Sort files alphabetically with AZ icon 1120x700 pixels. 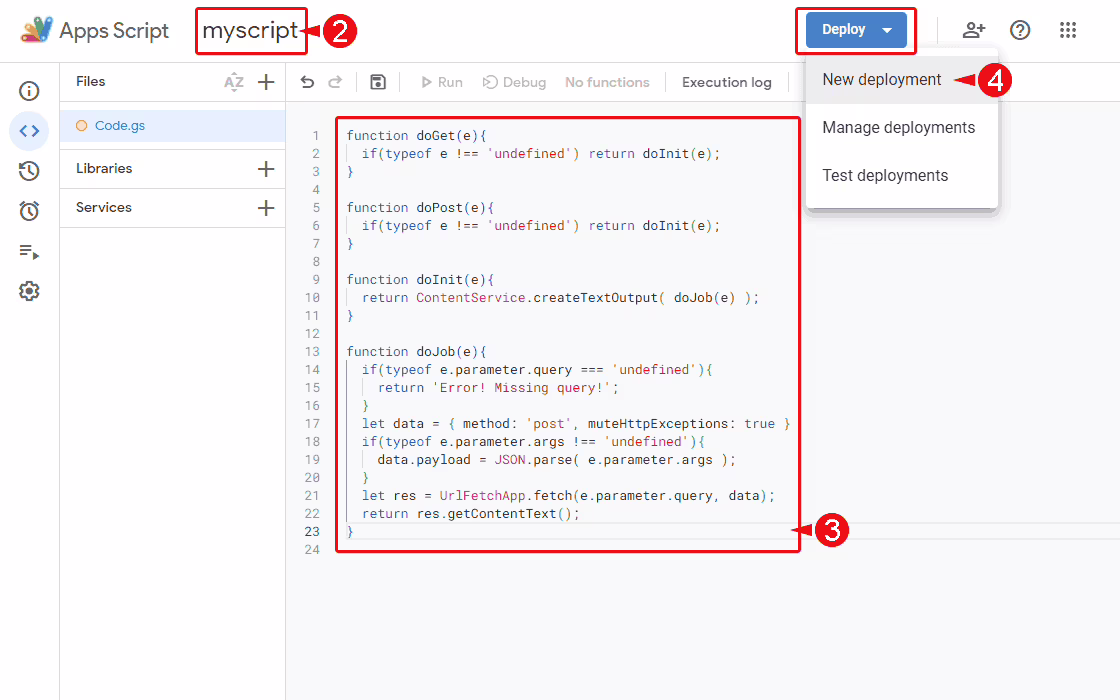[234, 82]
